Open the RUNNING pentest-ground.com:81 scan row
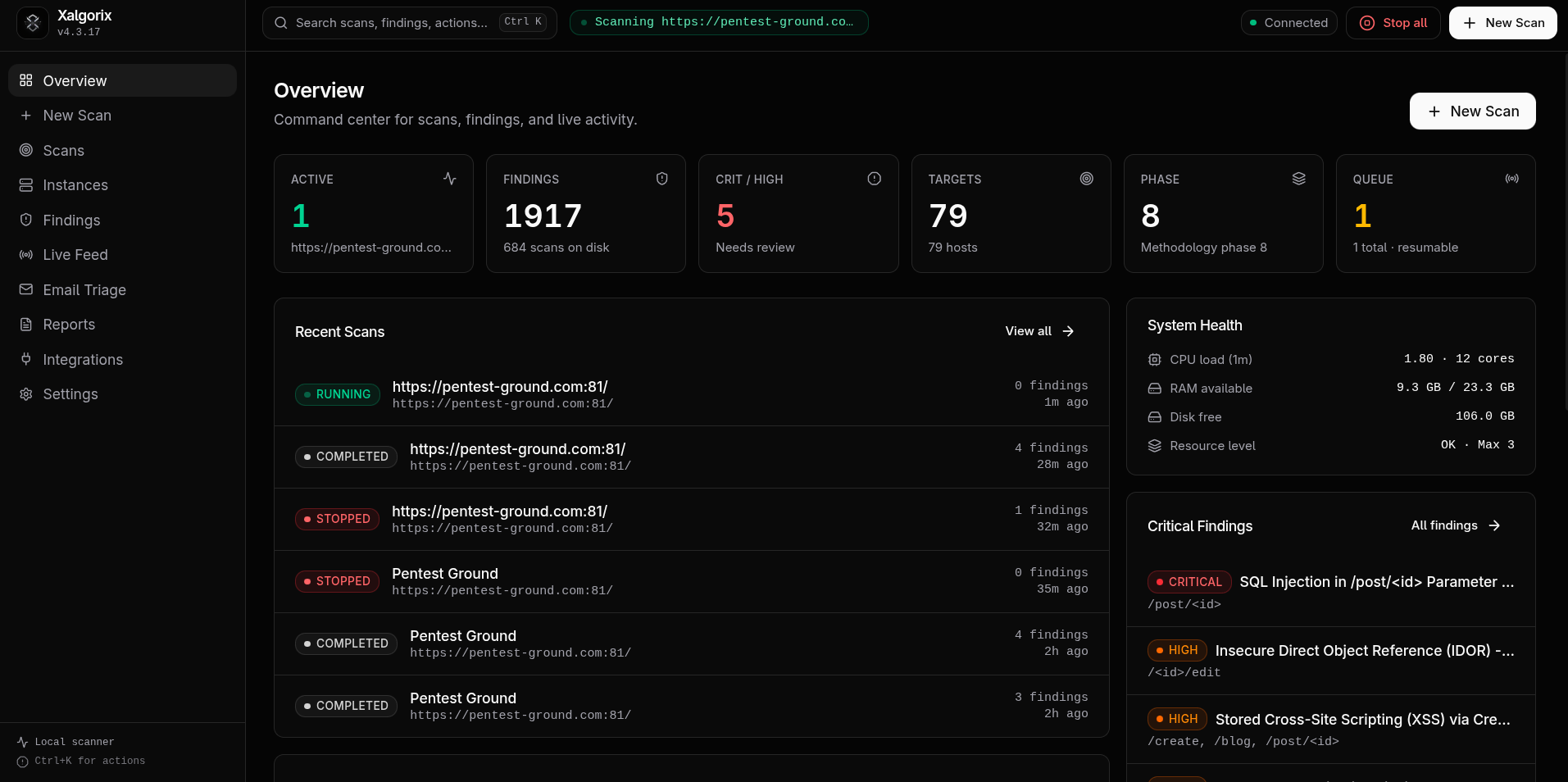 [692, 394]
